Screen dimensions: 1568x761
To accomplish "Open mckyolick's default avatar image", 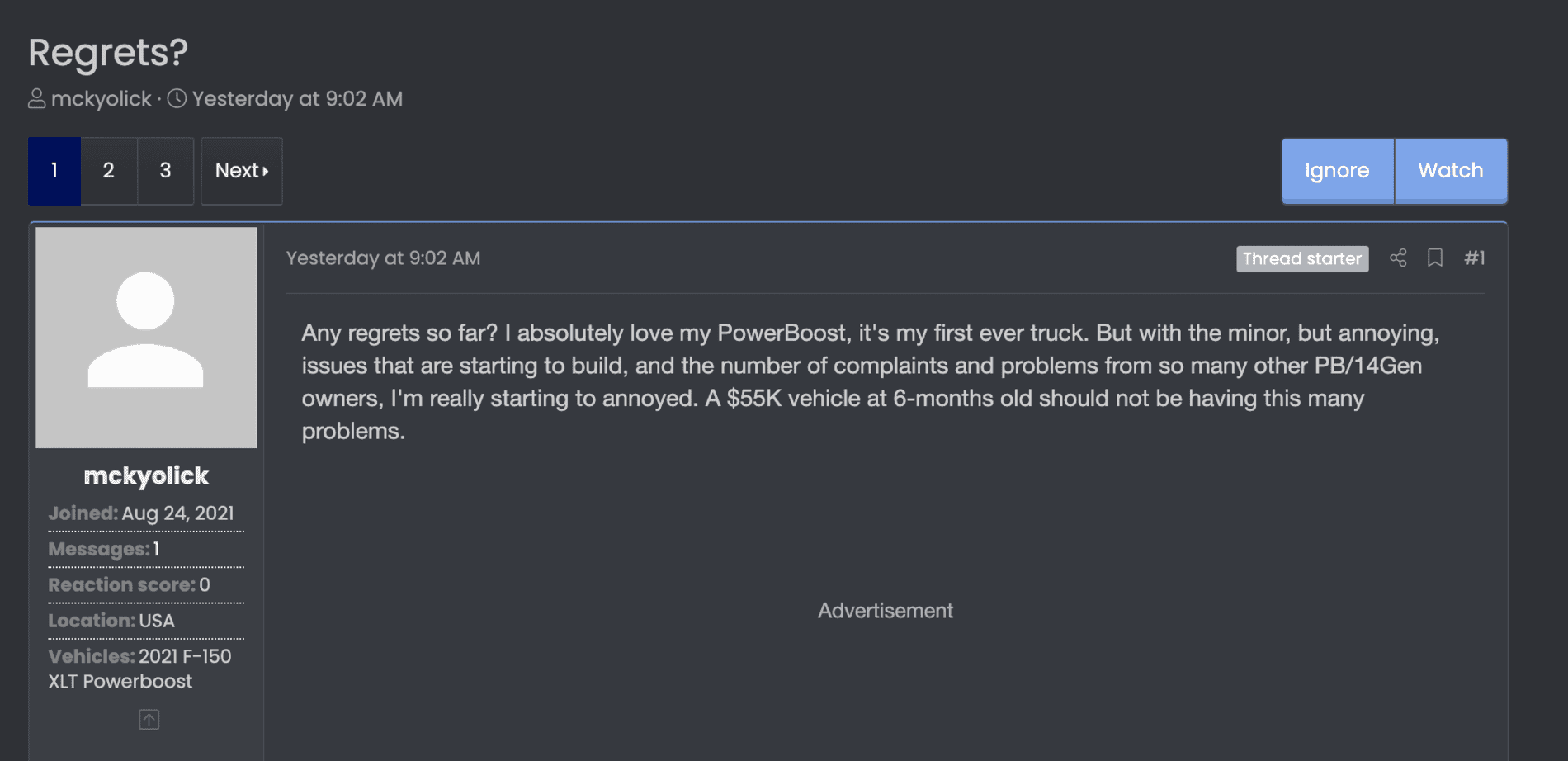I will 146,338.
